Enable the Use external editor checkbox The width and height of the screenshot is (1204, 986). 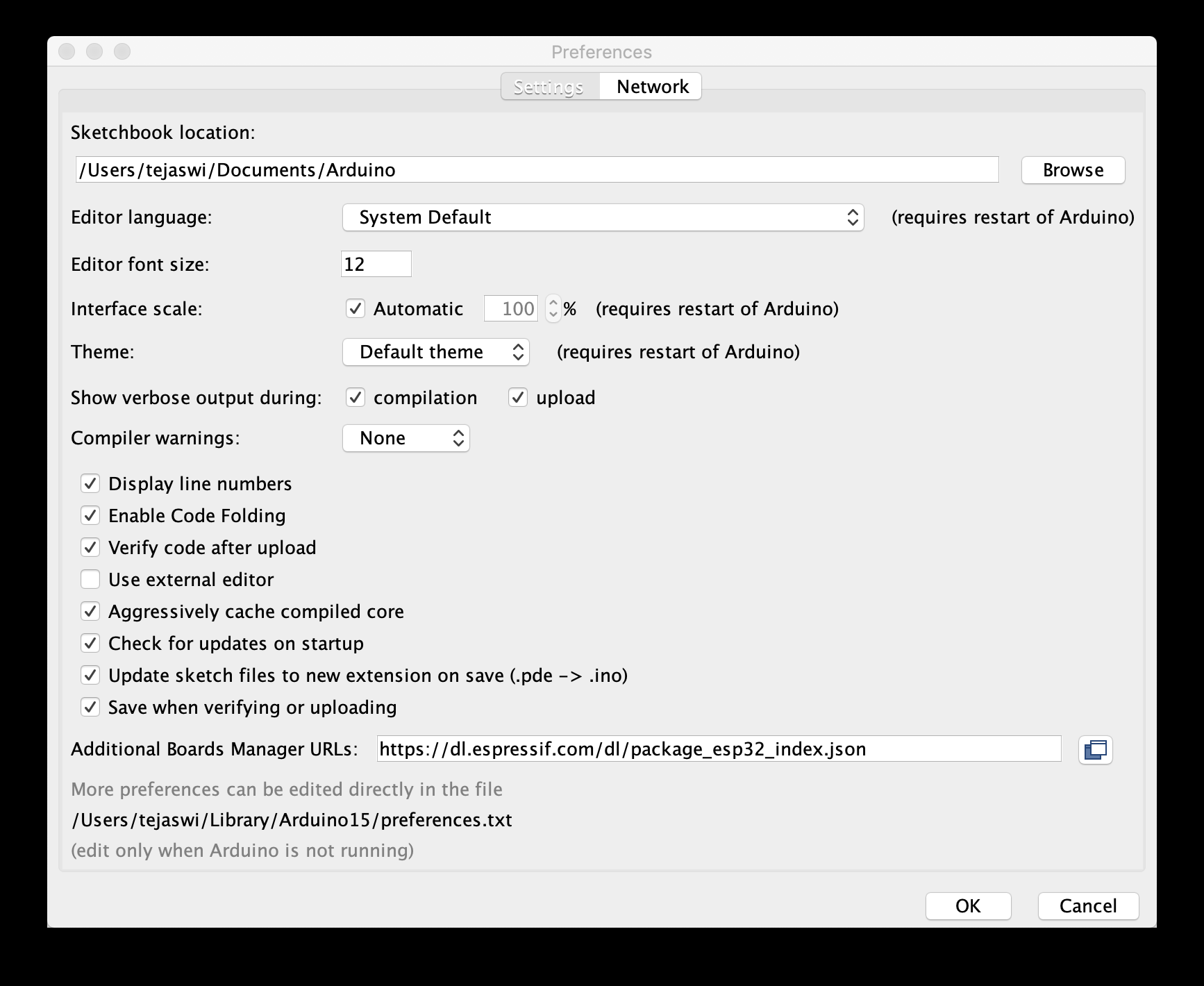click(90, 579)
